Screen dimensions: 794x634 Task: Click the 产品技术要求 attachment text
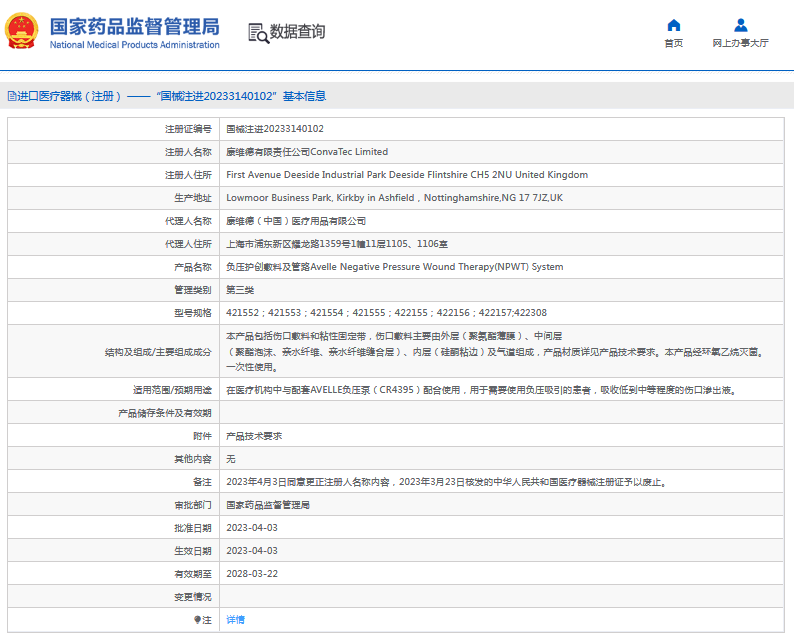coord(254,436)
